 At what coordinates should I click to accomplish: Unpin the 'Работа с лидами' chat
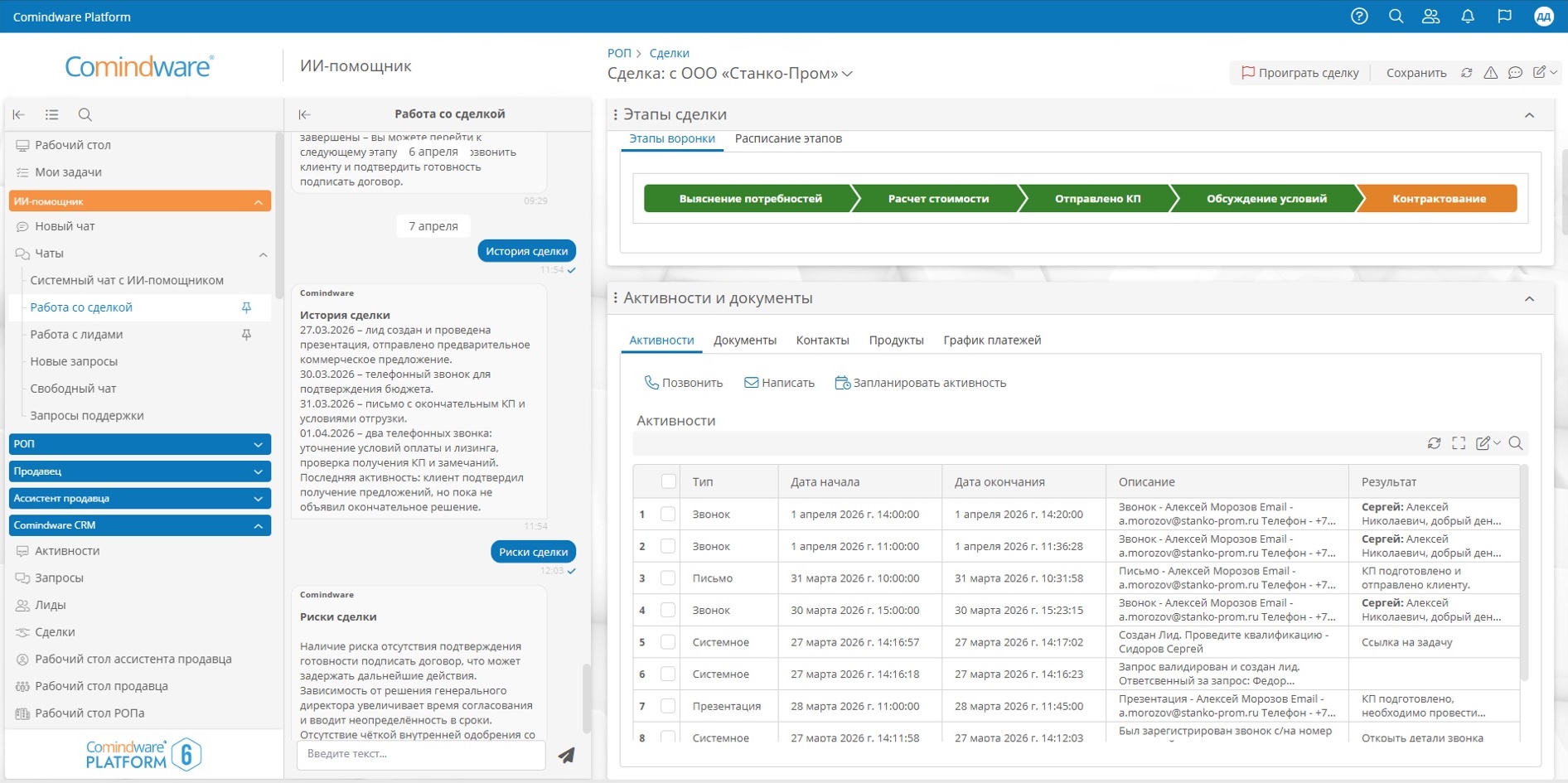246,335
